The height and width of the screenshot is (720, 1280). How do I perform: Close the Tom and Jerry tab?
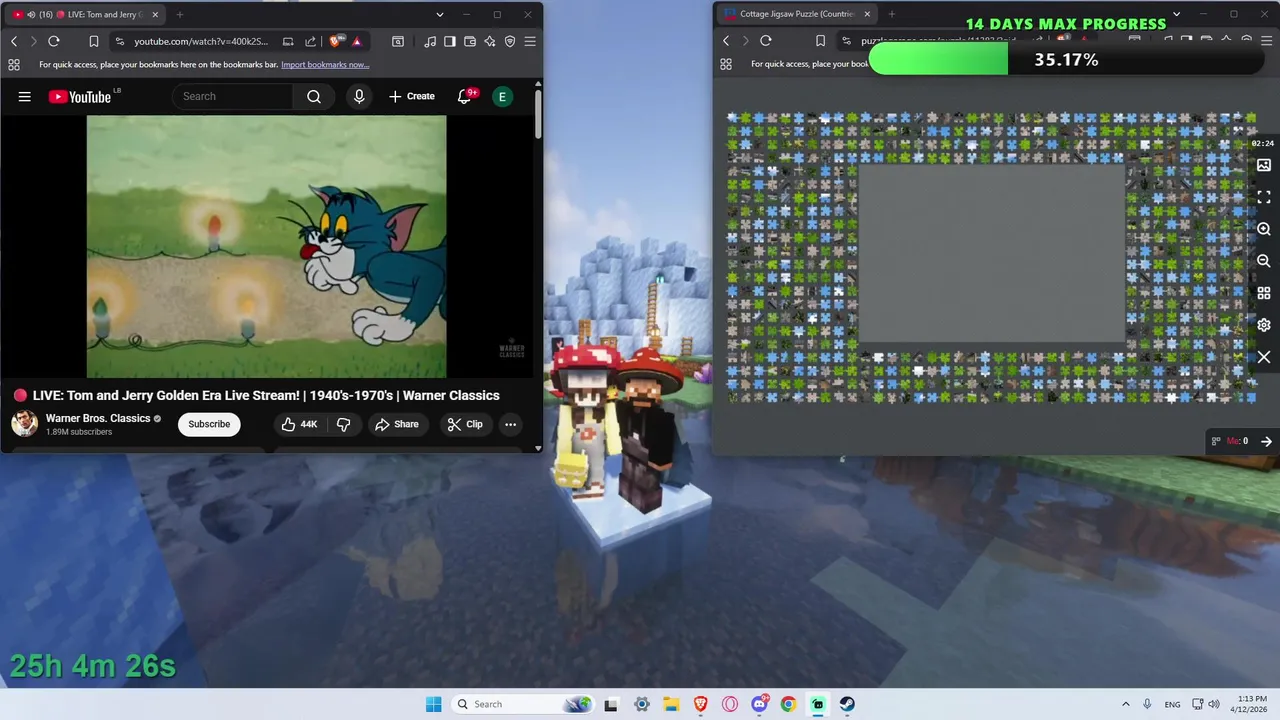tap(155, 15)
